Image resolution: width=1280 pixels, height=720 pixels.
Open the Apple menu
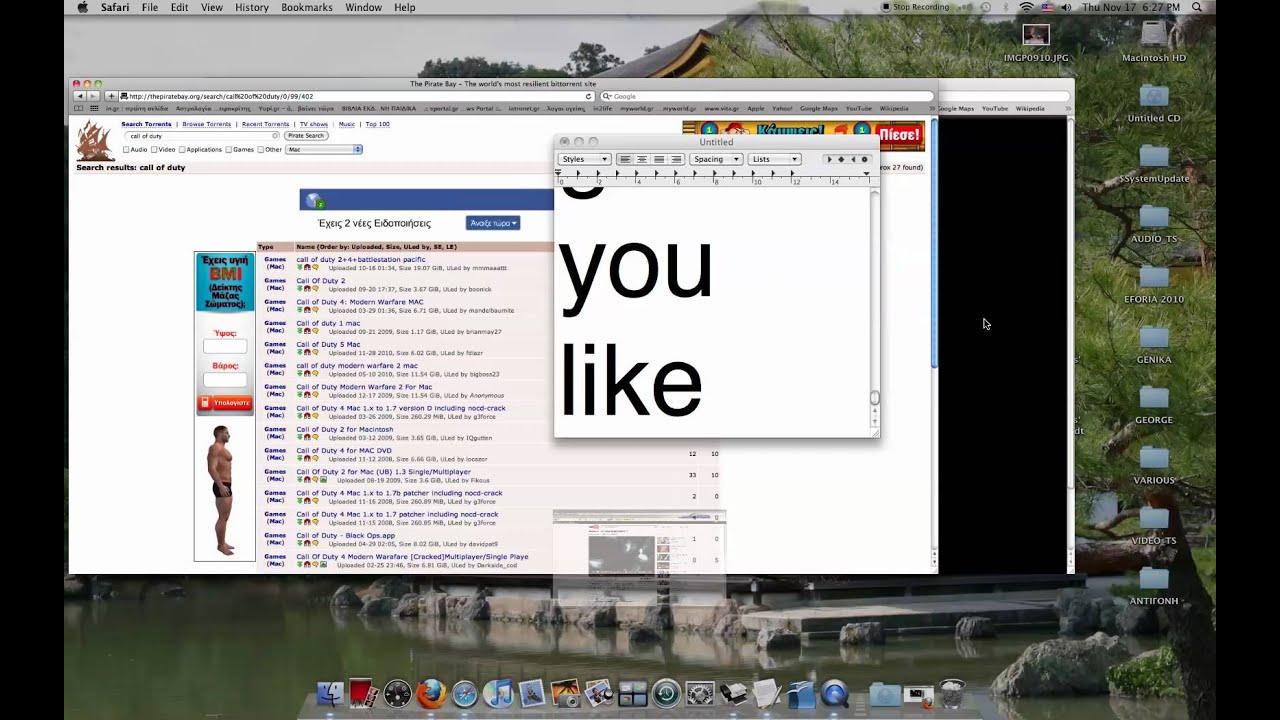(x=82, y=7)
